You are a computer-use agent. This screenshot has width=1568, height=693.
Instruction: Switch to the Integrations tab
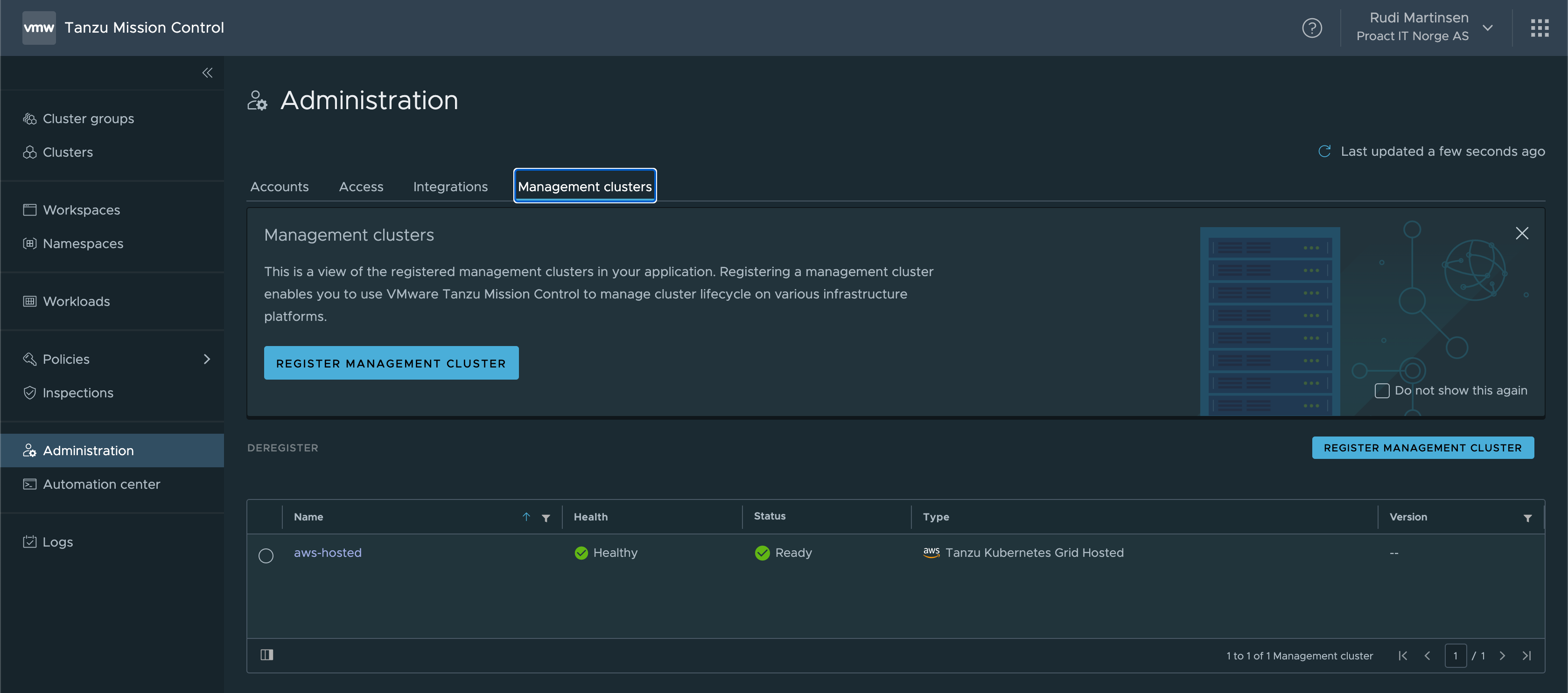(x=450, y=187)
